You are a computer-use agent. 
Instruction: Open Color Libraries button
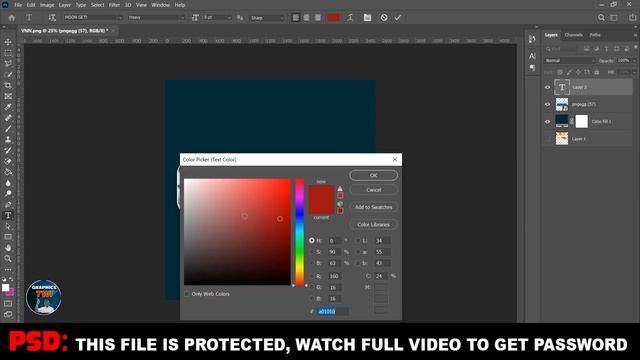coord(373,224)
